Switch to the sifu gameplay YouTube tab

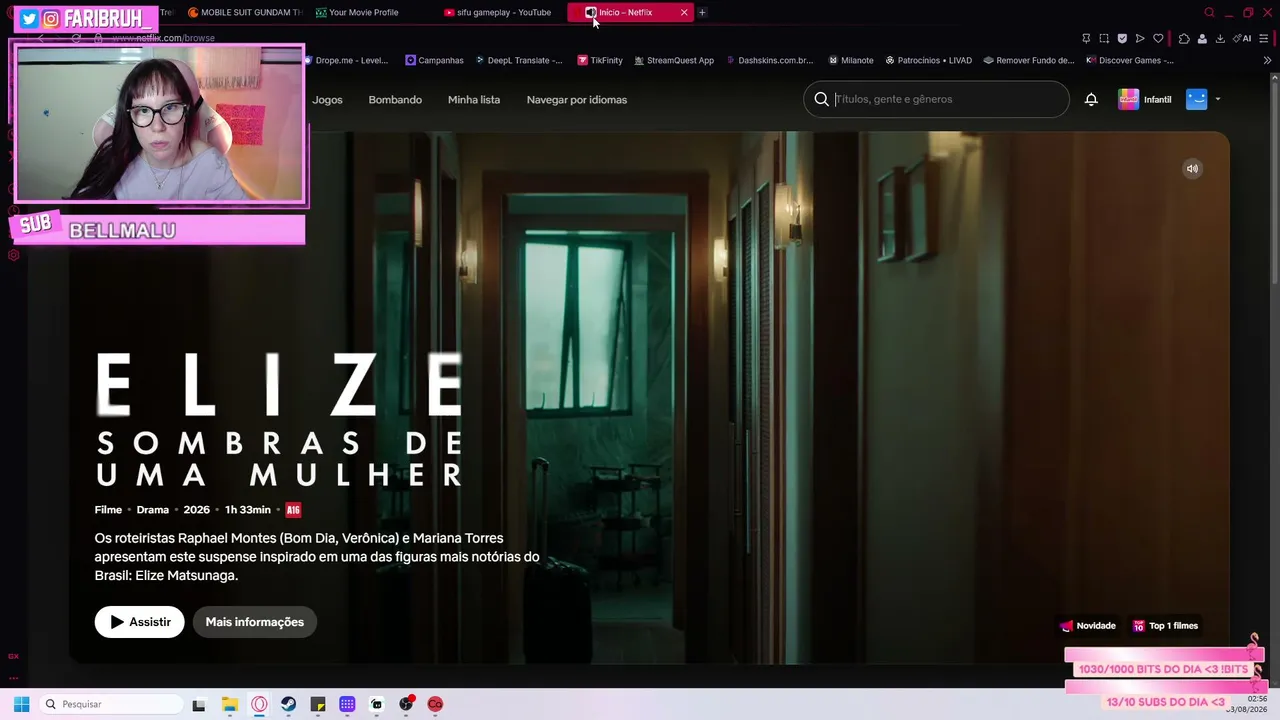click(497, 12)
